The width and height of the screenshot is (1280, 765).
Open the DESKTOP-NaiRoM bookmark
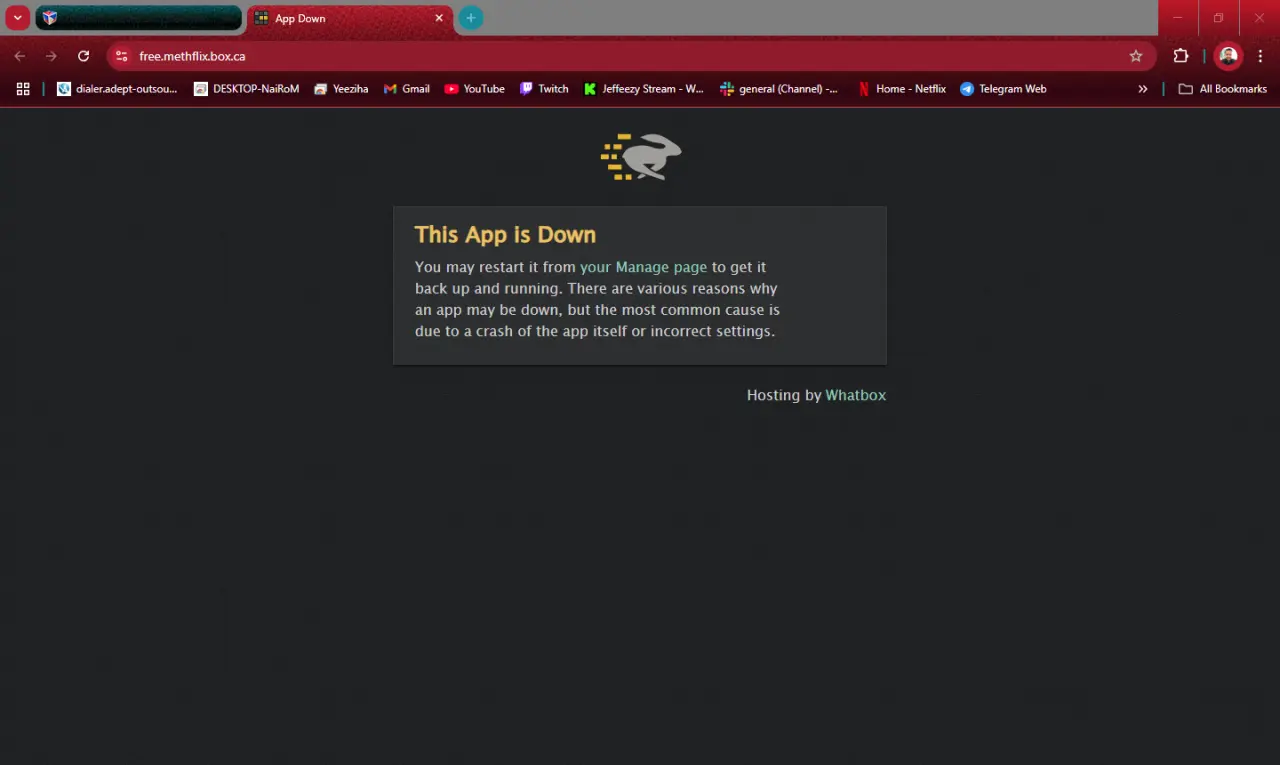pyautogui.click(x=246, y=89)
